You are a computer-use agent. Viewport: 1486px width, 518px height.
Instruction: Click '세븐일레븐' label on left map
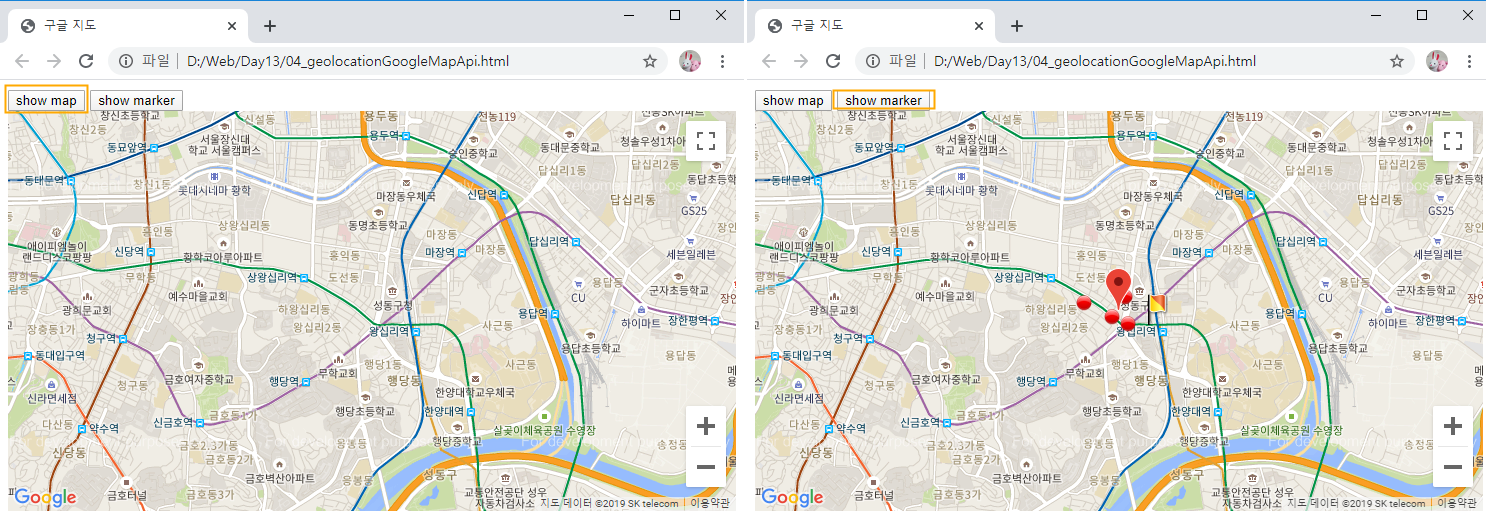coord(692,254)
